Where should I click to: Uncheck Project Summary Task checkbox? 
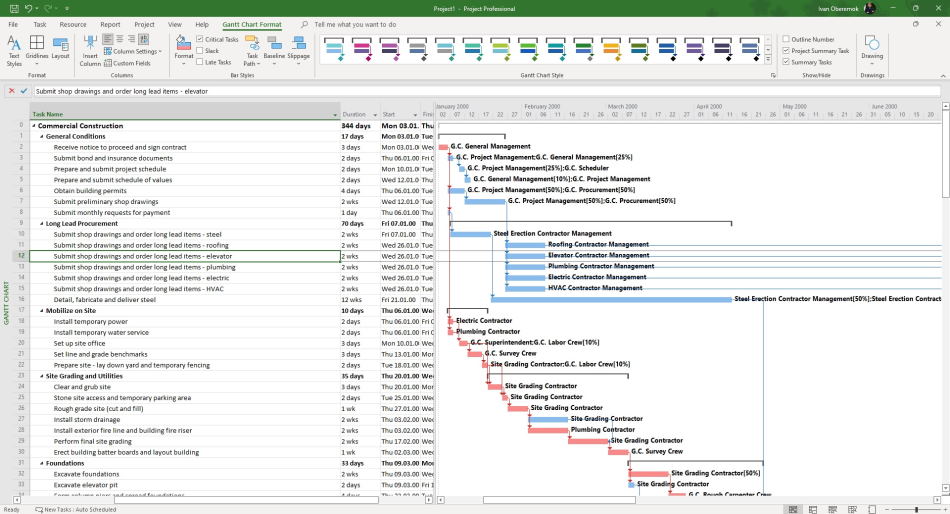pyautogui.click(x=786, y=51)
